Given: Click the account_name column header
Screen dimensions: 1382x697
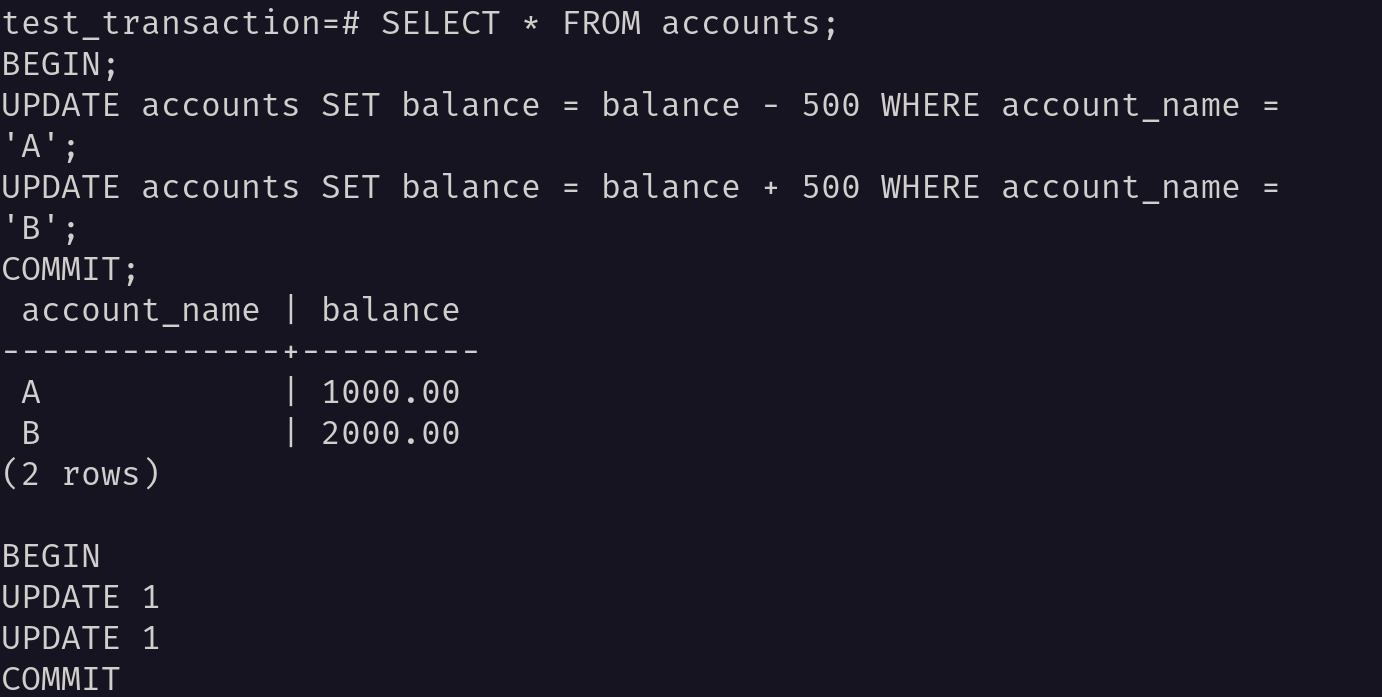Looking at the screenshot, I should (141, 310).
